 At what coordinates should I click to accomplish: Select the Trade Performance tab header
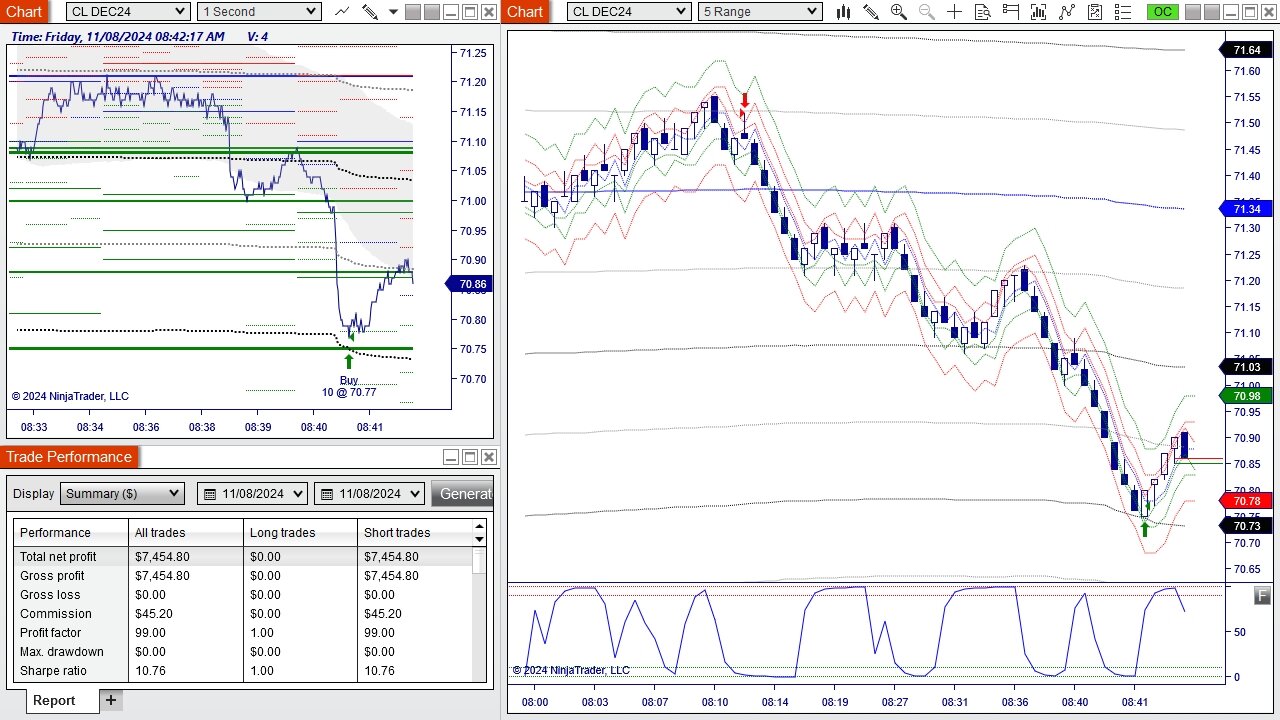[69, 457]
